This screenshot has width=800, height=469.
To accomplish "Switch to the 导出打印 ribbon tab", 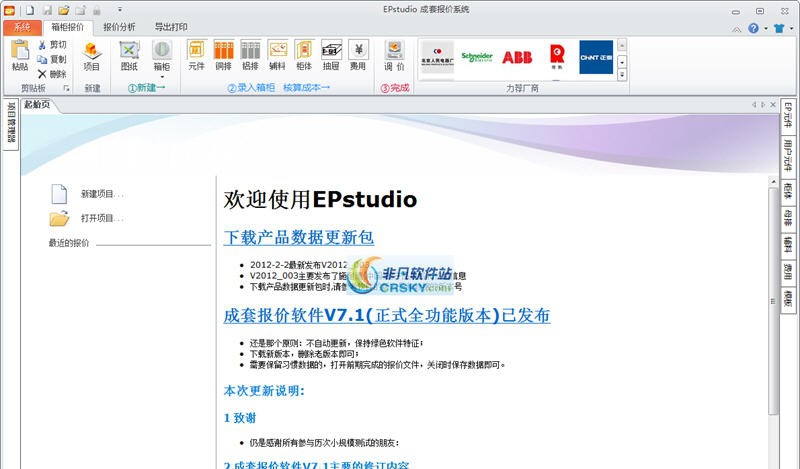I will (x=171, y=28).
